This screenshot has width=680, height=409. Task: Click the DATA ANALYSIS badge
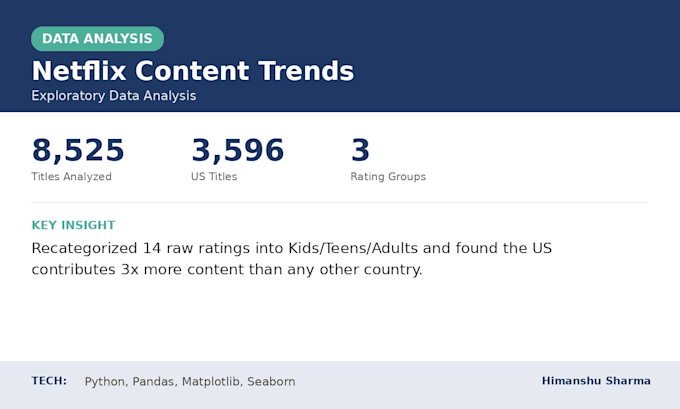97,39
